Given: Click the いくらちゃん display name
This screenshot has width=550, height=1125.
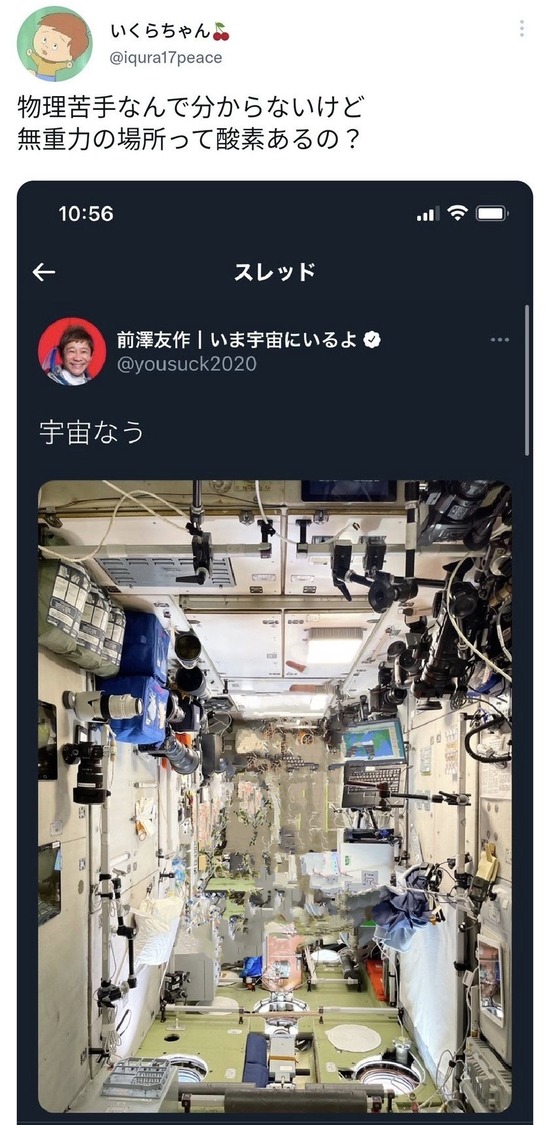Looking at the screenshot, I should pos(161,32).
